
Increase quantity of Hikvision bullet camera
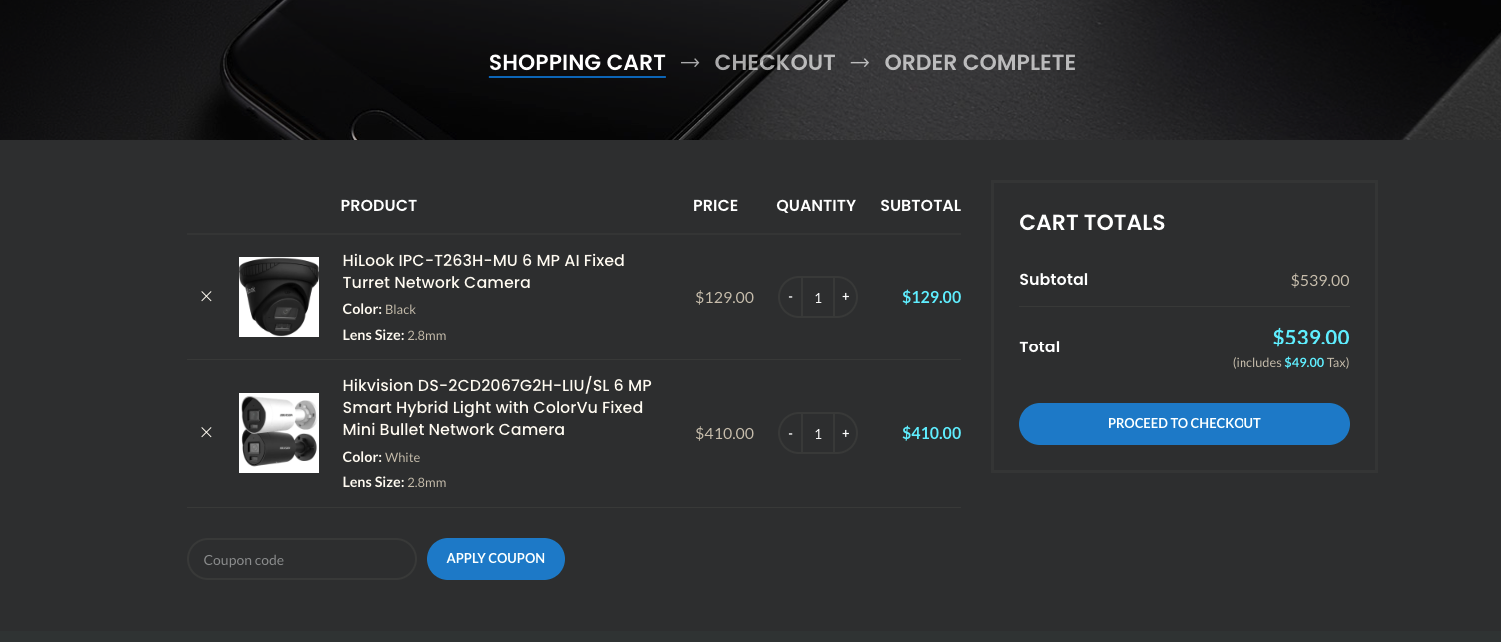coord(845,433)
